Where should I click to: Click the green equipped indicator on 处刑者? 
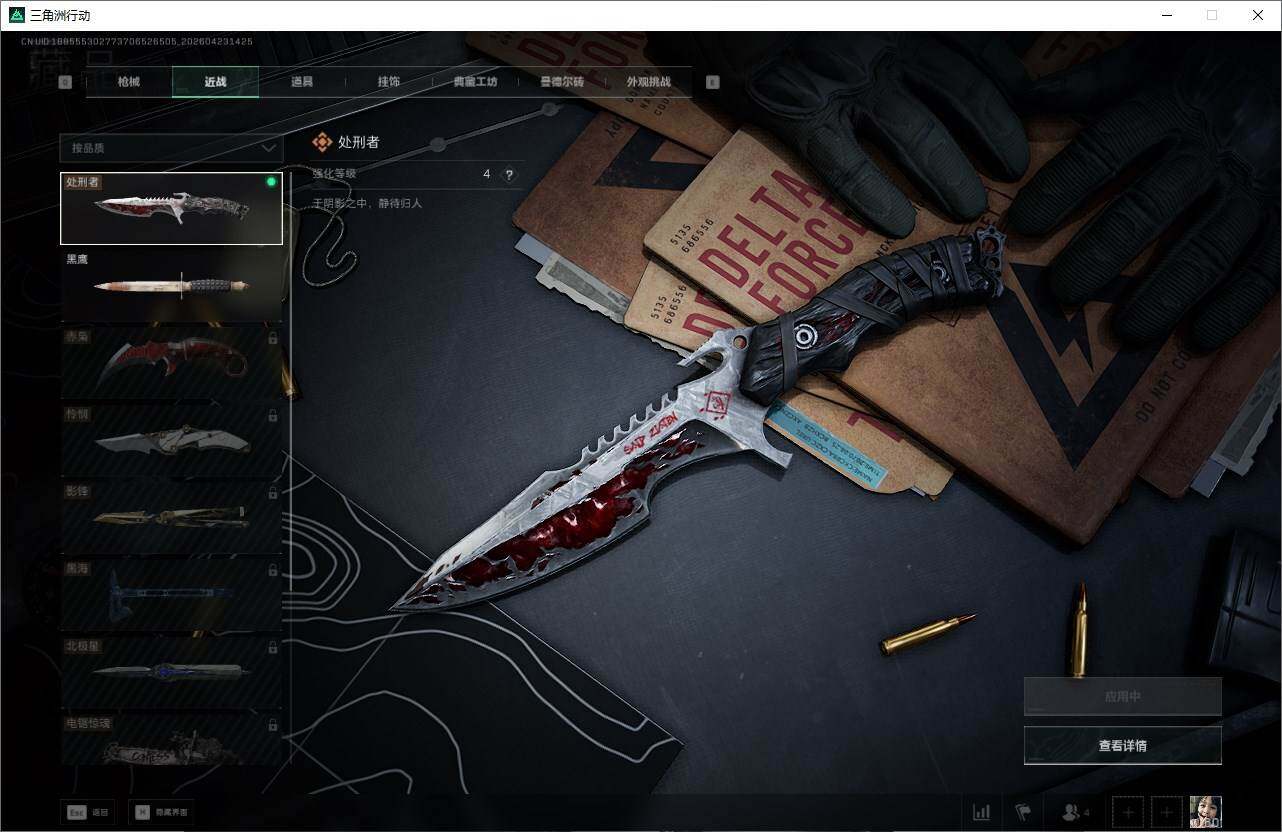tap(271, 182)
